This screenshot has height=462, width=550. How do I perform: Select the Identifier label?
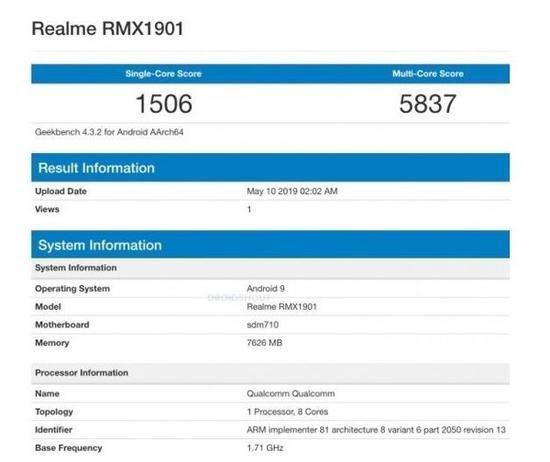54,430
